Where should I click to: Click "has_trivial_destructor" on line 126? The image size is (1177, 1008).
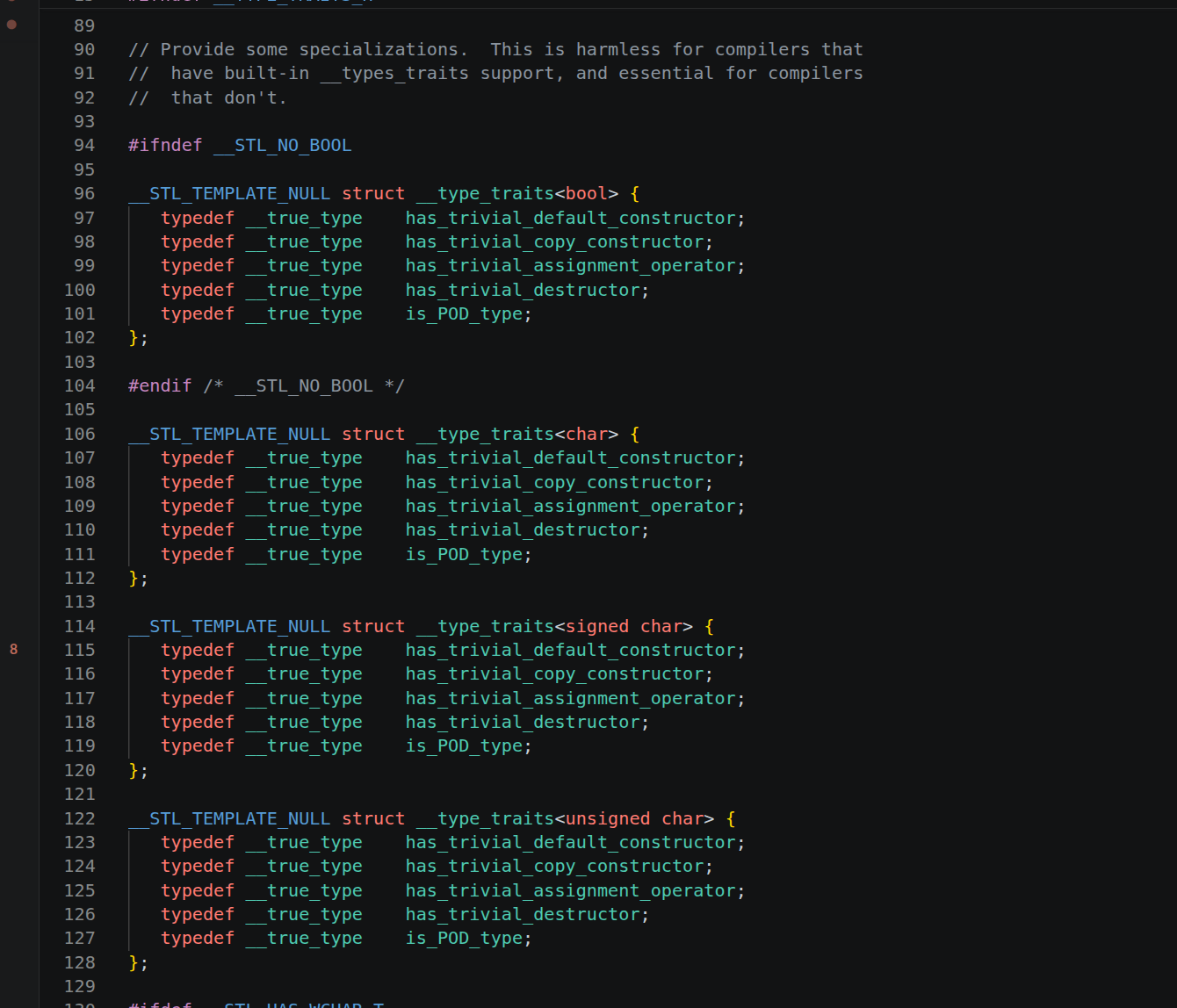(x=523, y=914)
